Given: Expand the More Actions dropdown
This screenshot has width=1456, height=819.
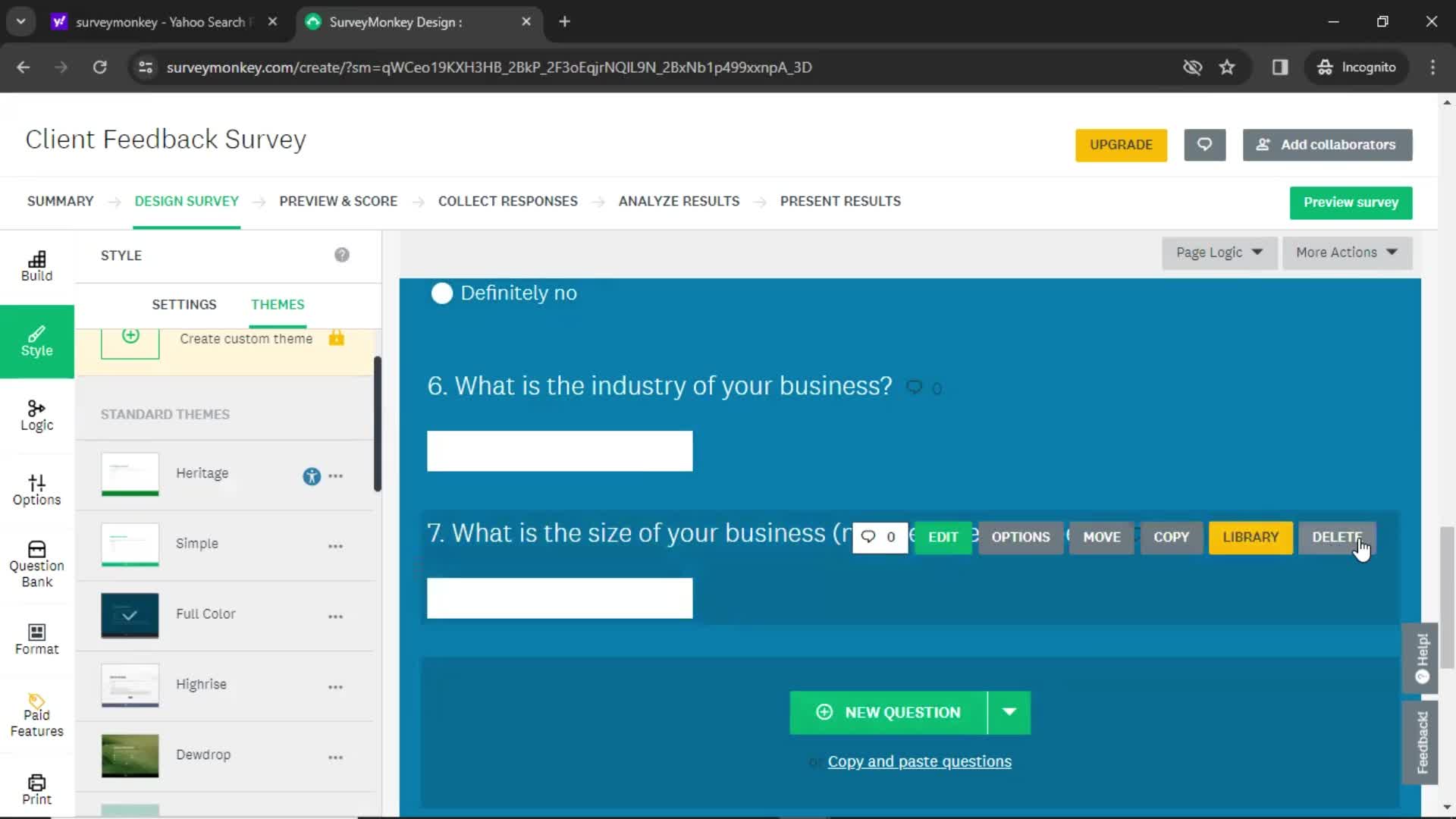Looking at the screenshot, I should pyautogui.click(x=1348, y=252).
